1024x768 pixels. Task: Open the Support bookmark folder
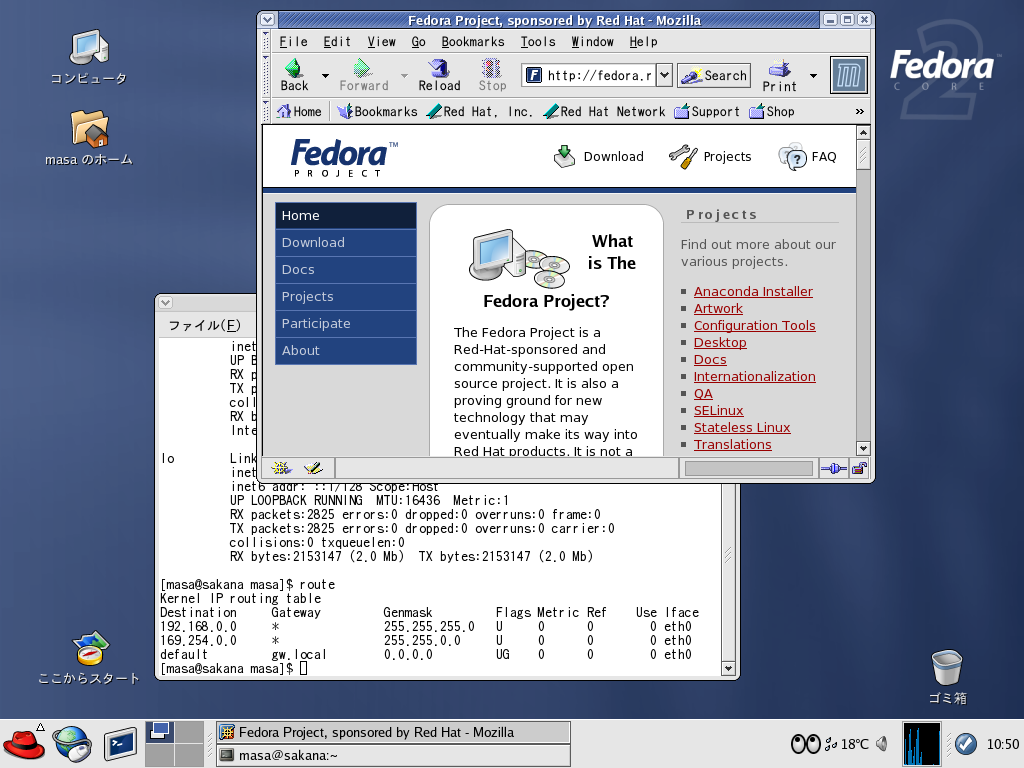click(x=707, y=112)
